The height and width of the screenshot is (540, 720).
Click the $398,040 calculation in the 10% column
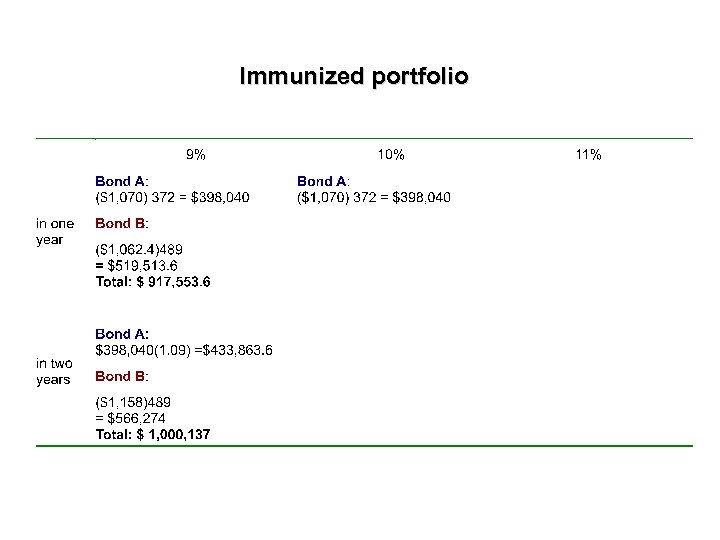tap(374, 197)
